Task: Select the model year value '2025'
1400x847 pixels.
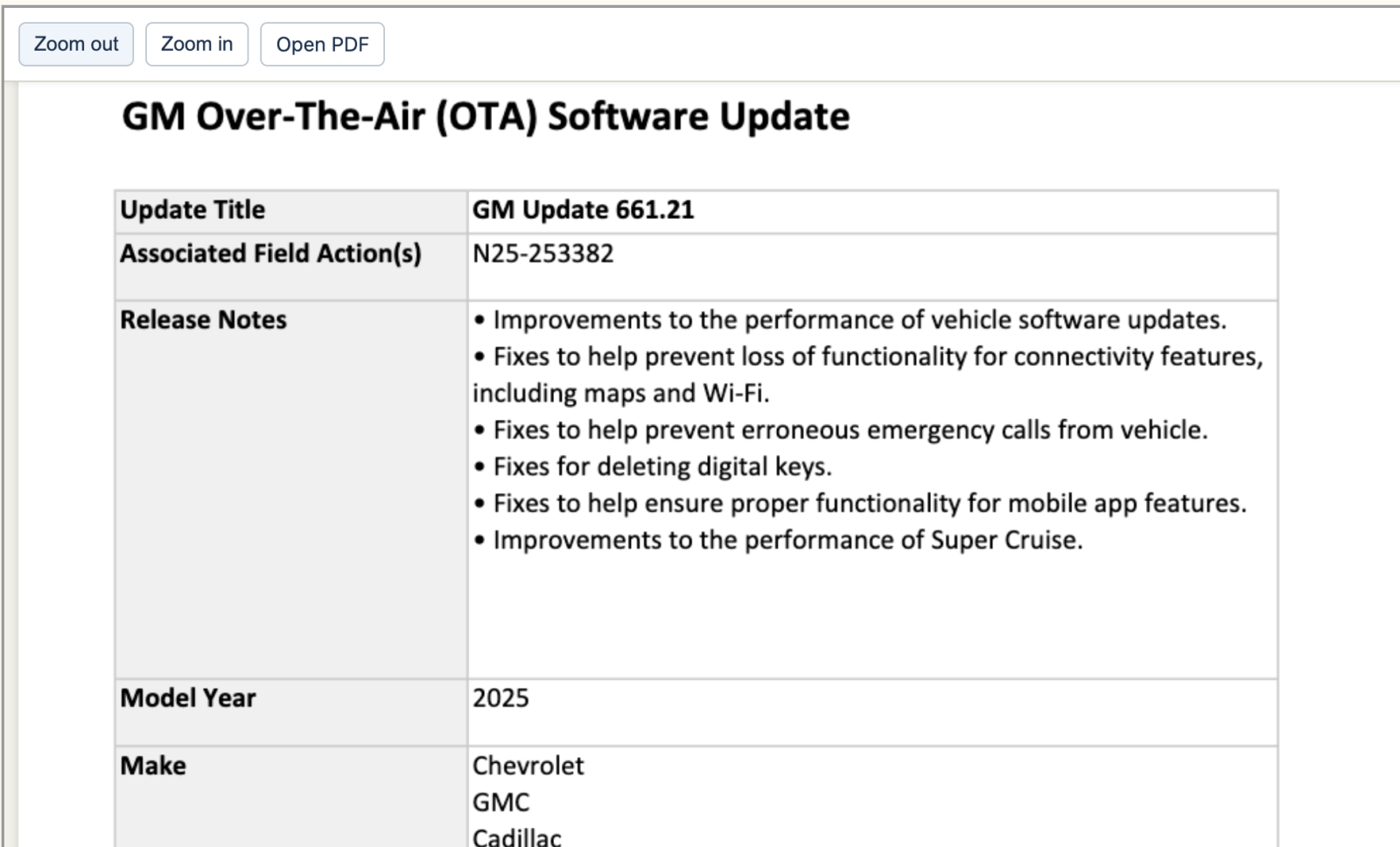Action: tap(501, 698)
